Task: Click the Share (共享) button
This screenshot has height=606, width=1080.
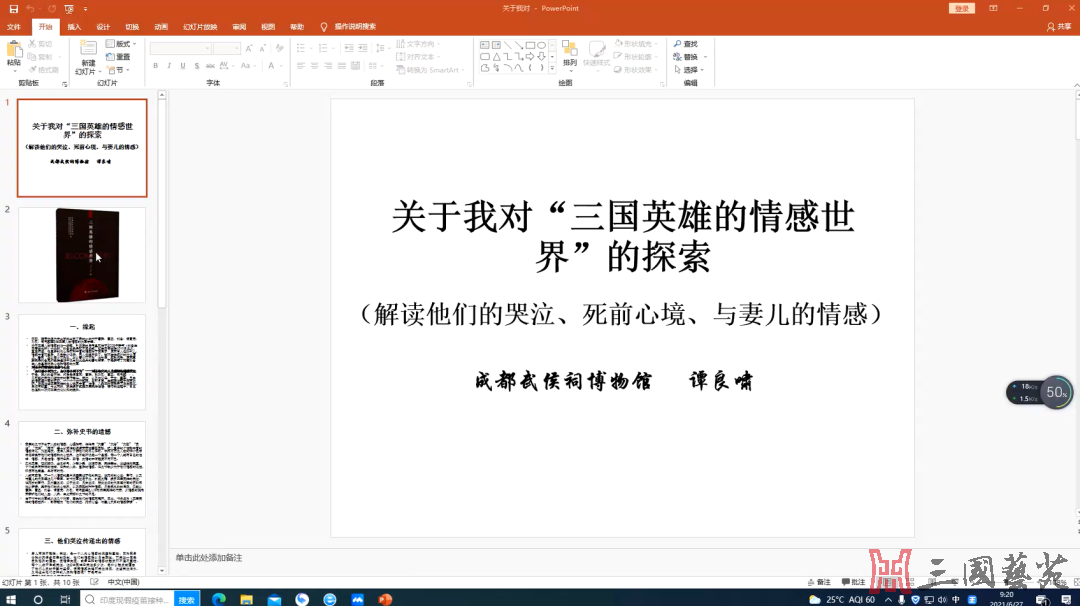Action: pyautogui.click(x=1058, y=27)
